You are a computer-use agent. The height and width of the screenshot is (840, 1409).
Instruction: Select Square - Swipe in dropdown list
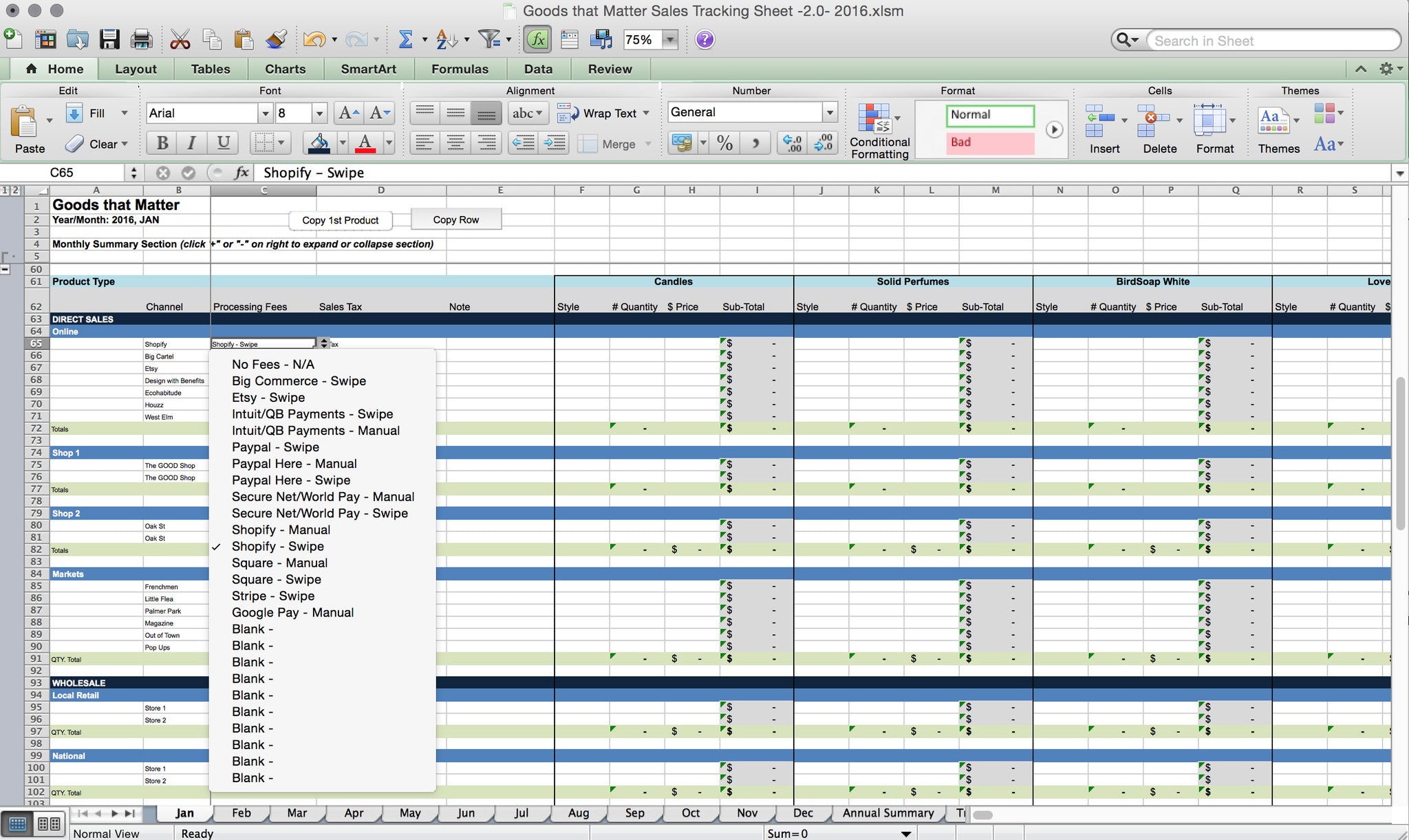[x=277, y=579]
